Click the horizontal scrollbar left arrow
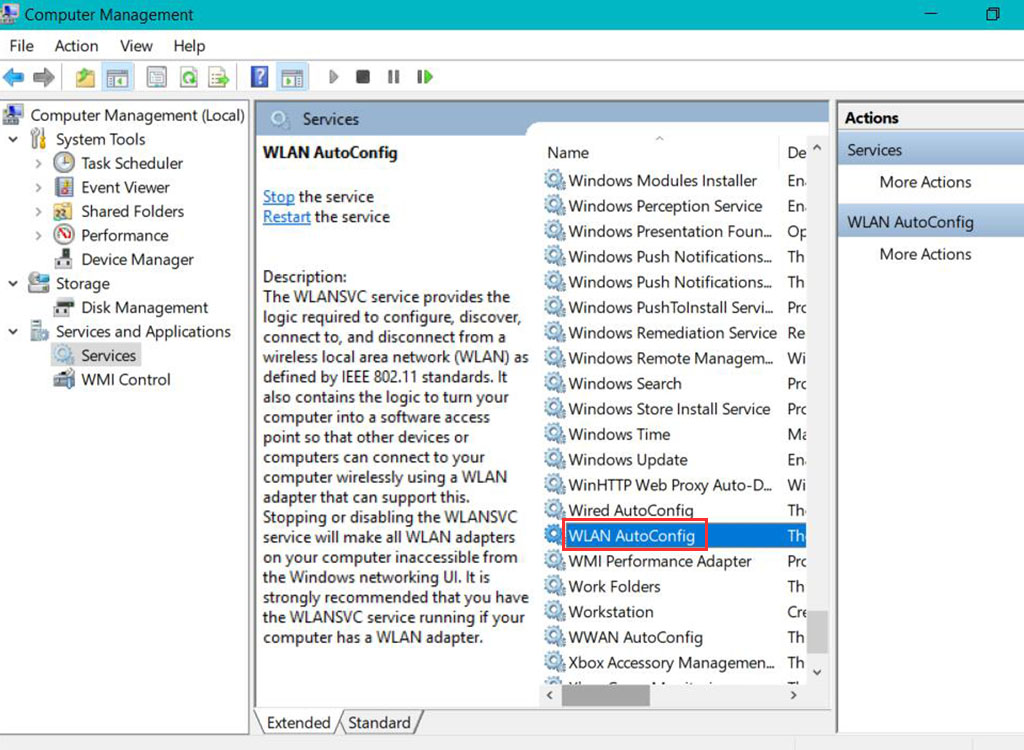This screenshot has width=1024, height=750. 550,695
